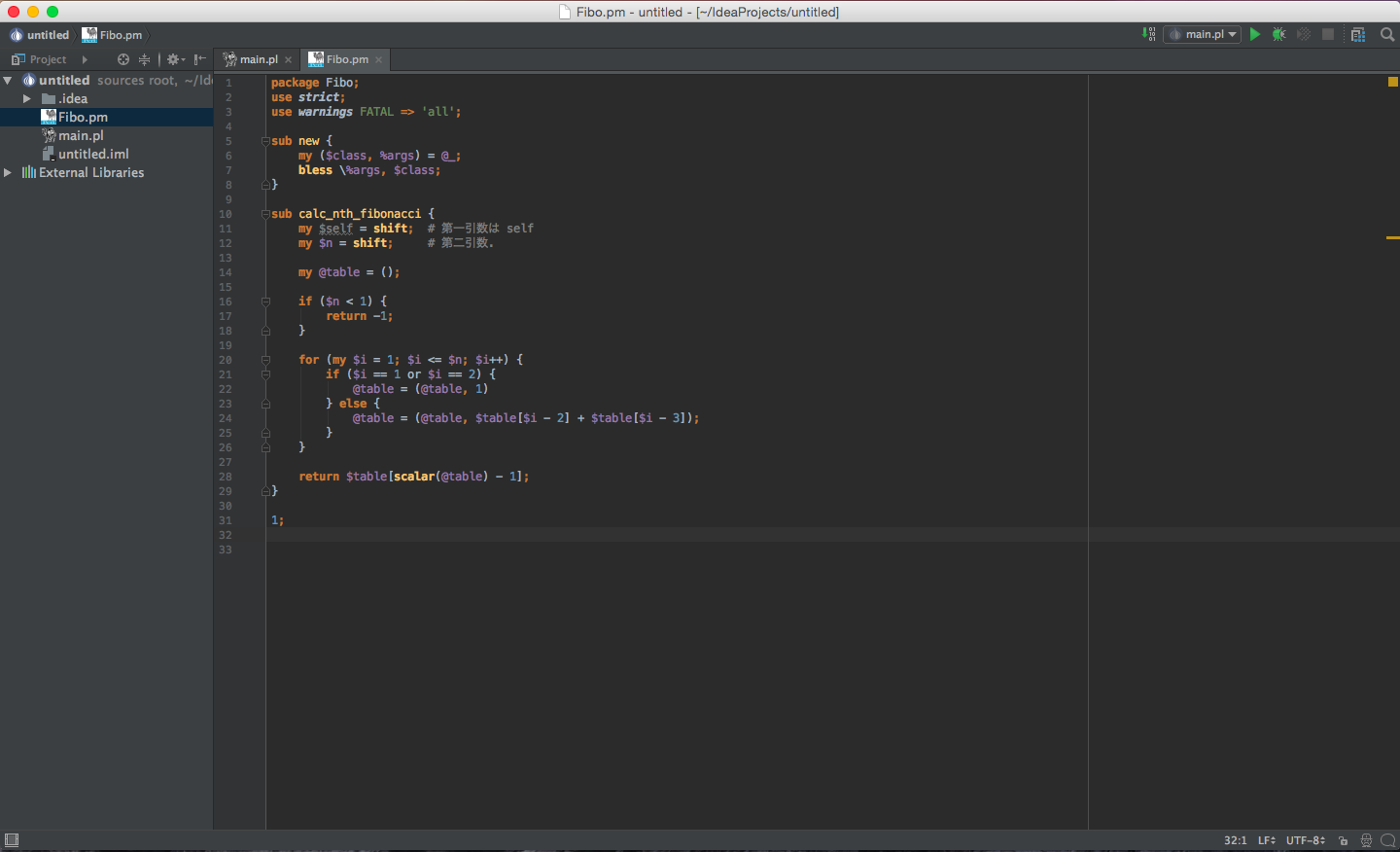The width and height of the screenshot is (1400, 852).
Task: Toggle the file read-only lock icon
Action: click(1344, 840)
